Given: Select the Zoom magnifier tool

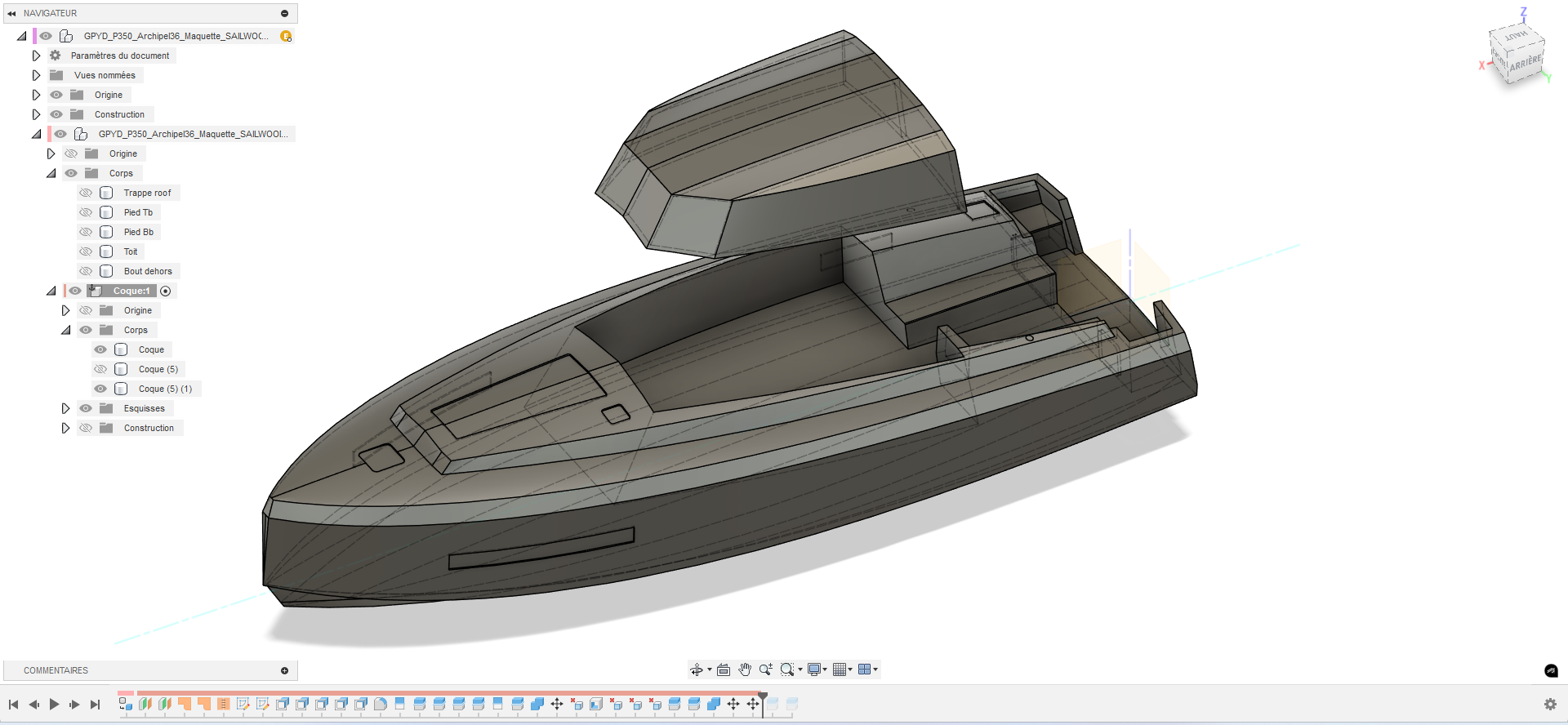Looking at the screenshot, I should coord(765,669).
